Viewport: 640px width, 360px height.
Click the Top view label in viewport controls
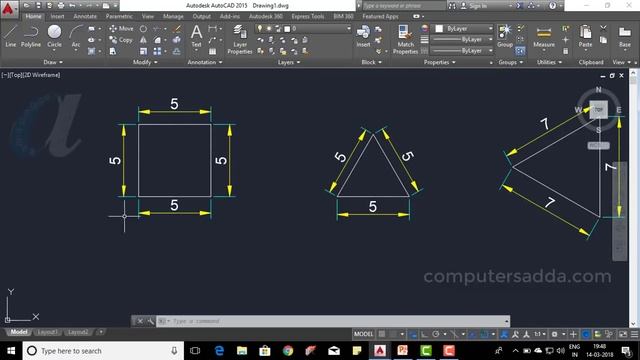(x=16, y=75)
